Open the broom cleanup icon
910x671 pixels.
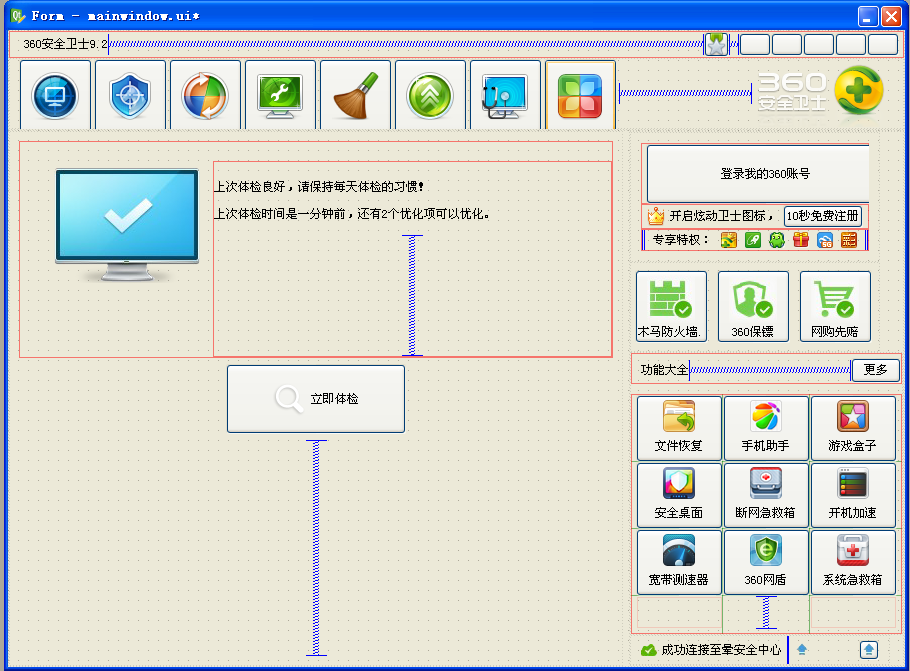pyautogui.click(x=355, y=95)
